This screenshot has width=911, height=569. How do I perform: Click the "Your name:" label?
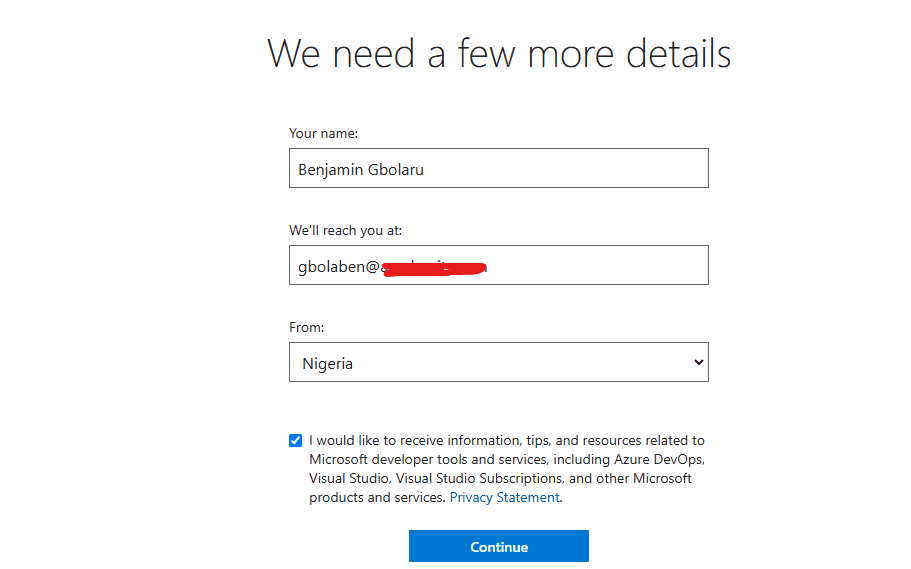[x=323, y=133]
